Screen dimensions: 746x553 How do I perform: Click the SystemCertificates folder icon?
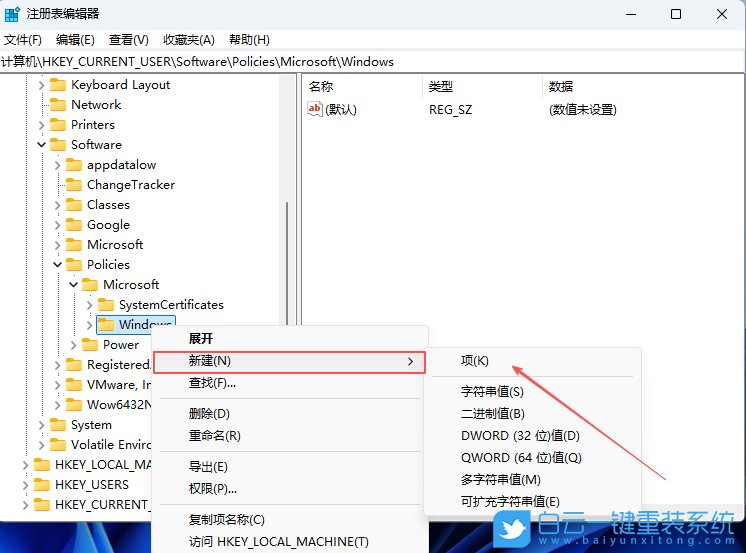(106, 305)
